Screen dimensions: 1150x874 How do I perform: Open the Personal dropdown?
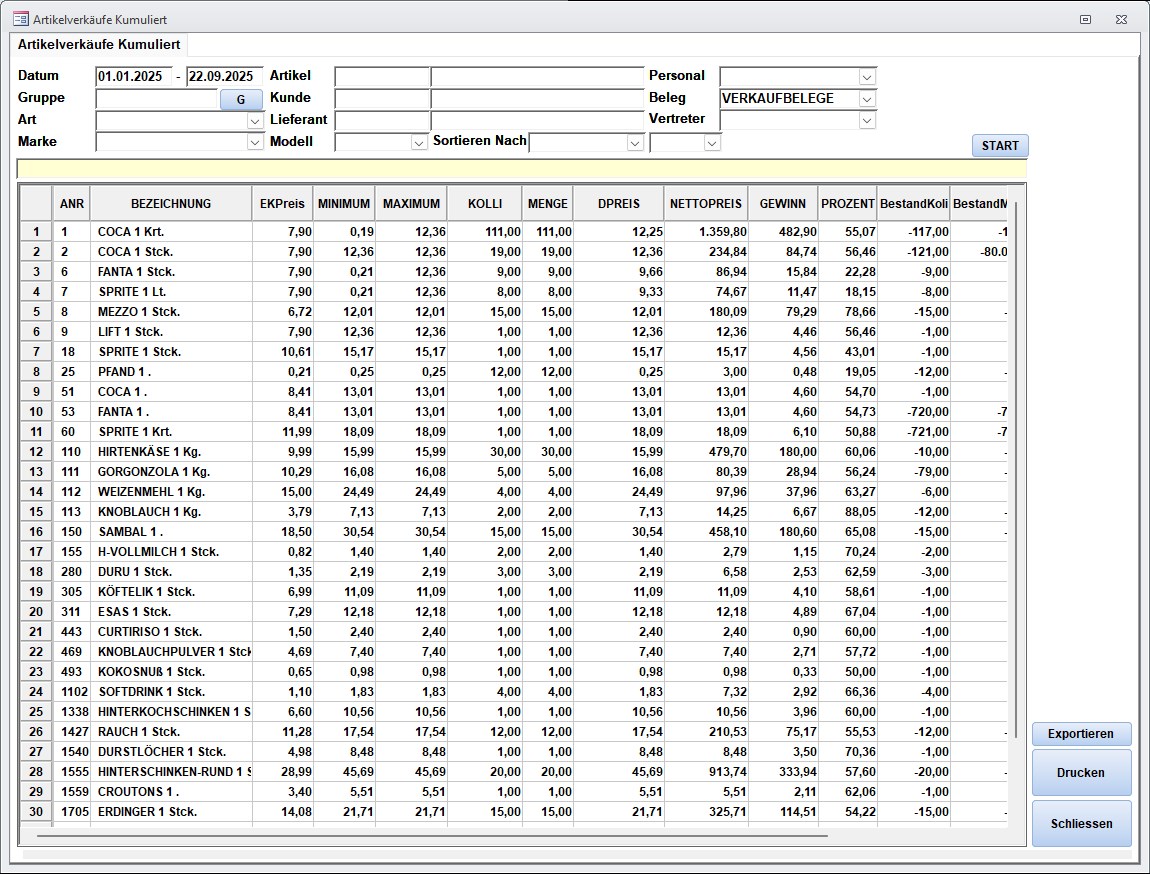[x=867, y=77]
